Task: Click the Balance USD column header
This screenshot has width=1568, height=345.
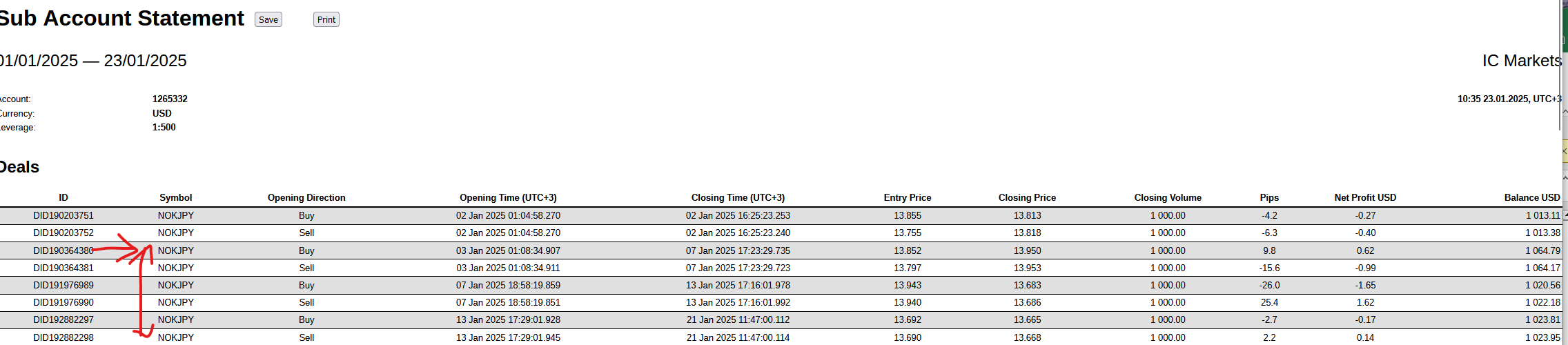Action: tap(1532, 197)
